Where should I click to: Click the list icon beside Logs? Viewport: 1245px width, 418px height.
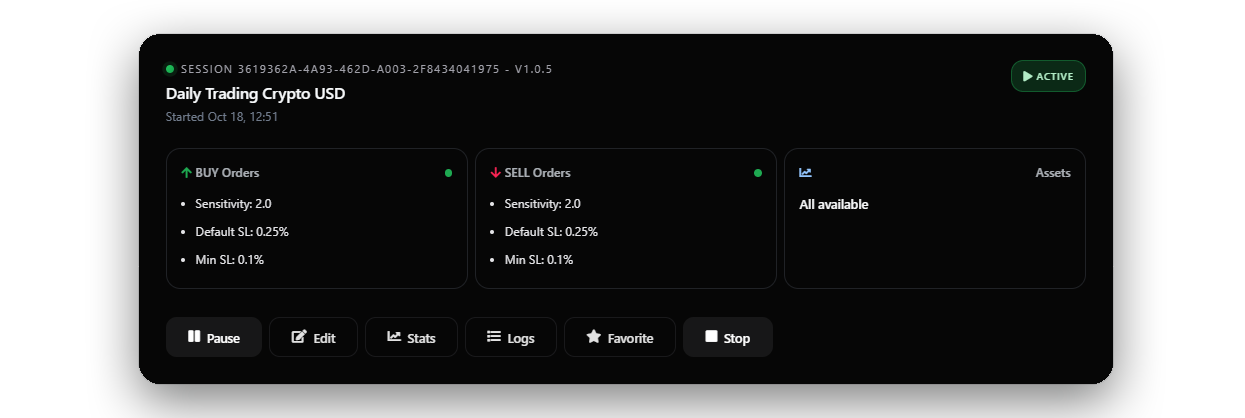coord(493,337)
